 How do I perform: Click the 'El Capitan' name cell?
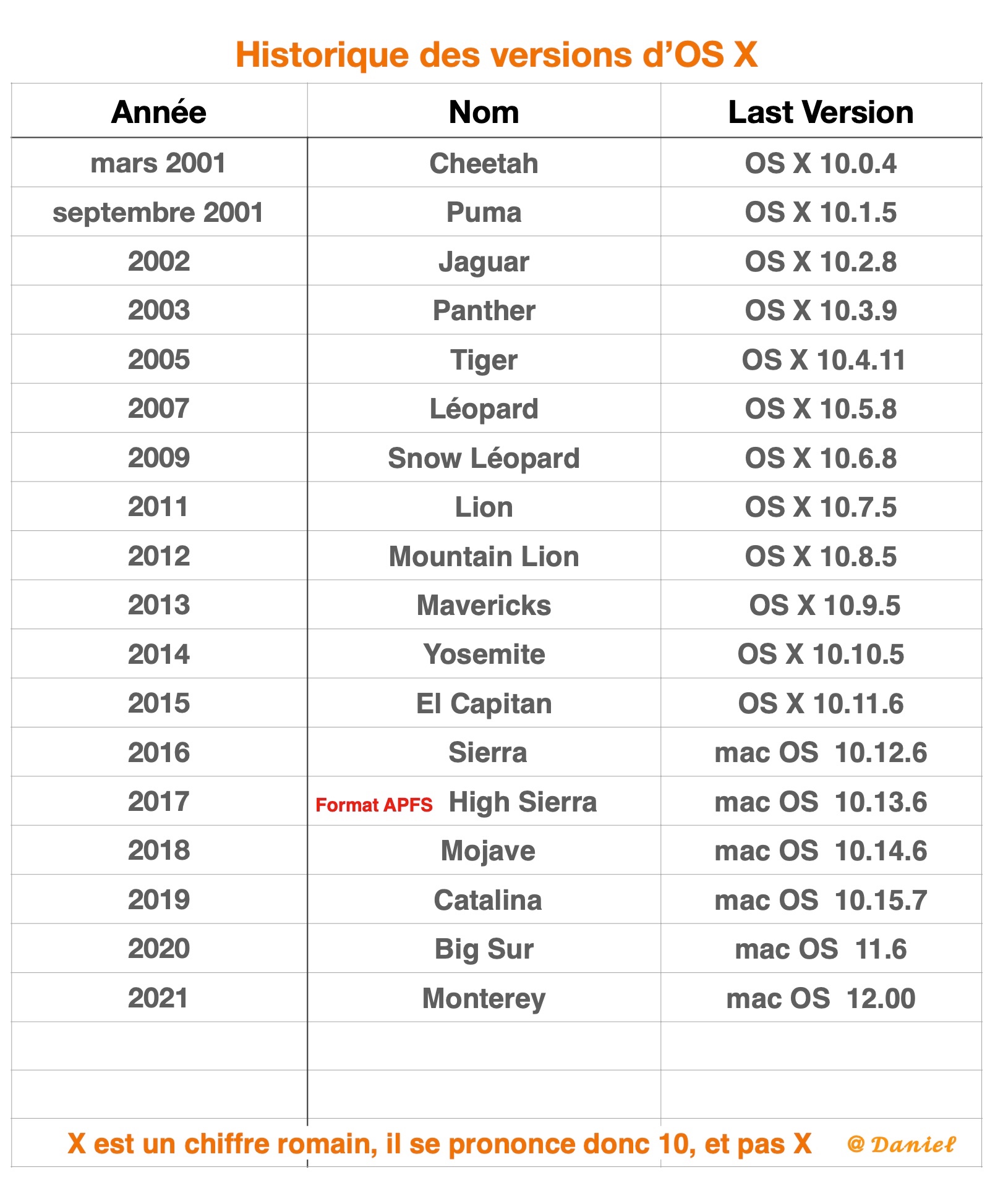point(484,703)
